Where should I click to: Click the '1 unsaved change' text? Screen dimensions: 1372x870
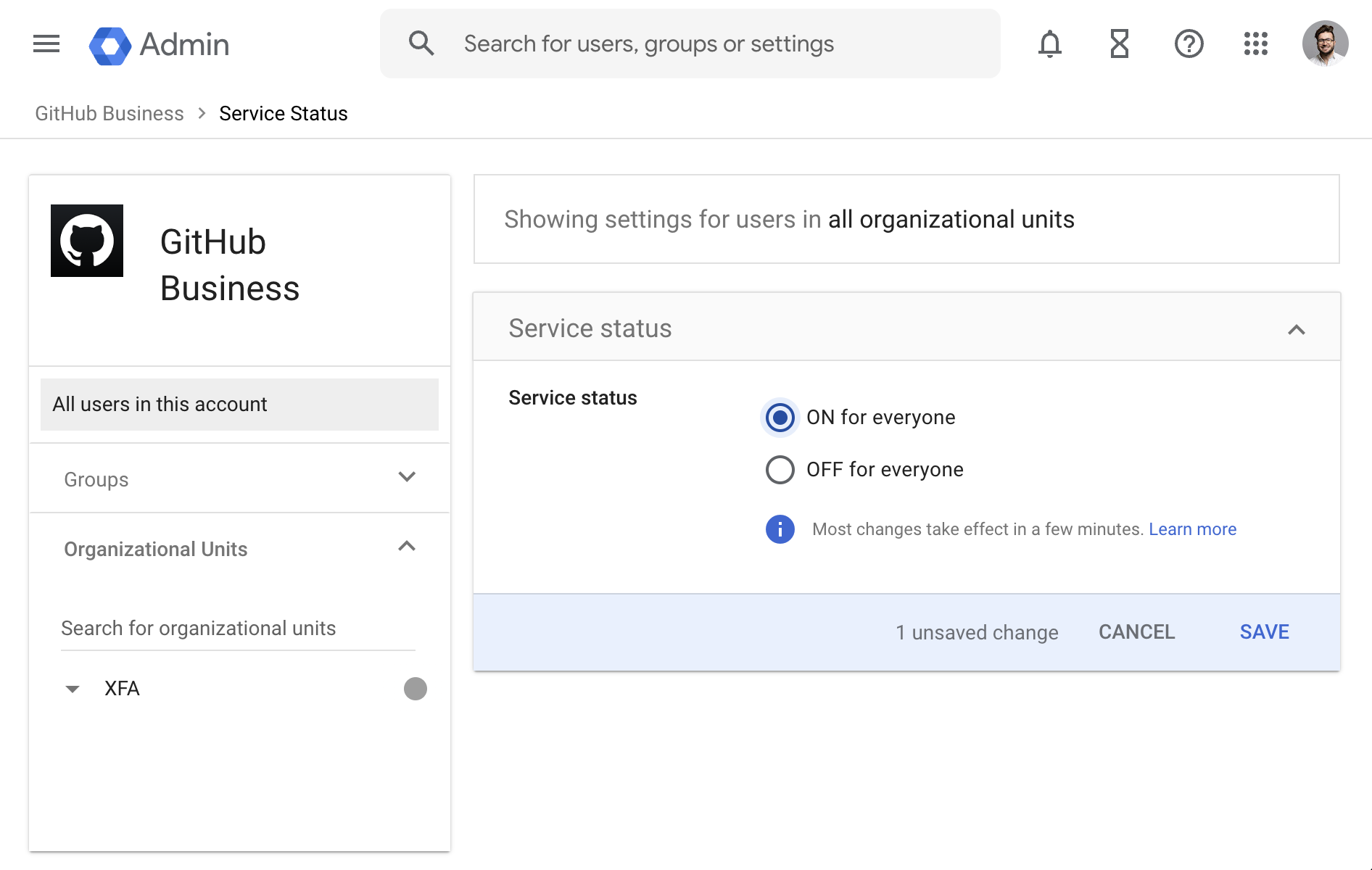tap(977, 632)
